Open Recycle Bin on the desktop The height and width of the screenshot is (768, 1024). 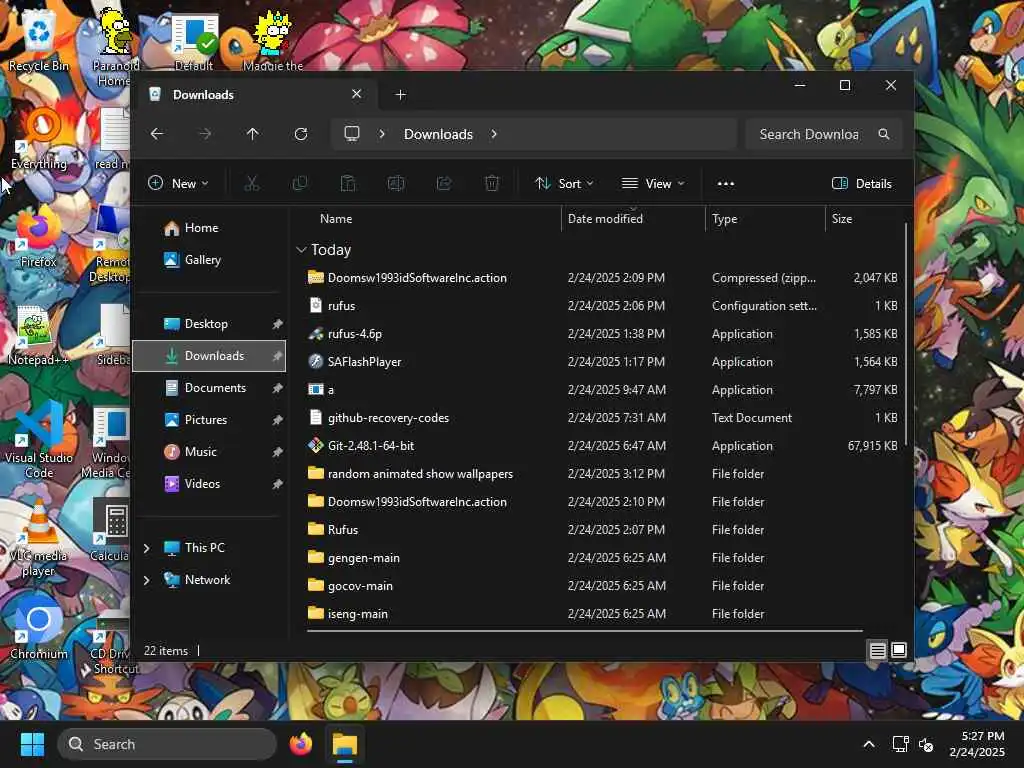39,40
